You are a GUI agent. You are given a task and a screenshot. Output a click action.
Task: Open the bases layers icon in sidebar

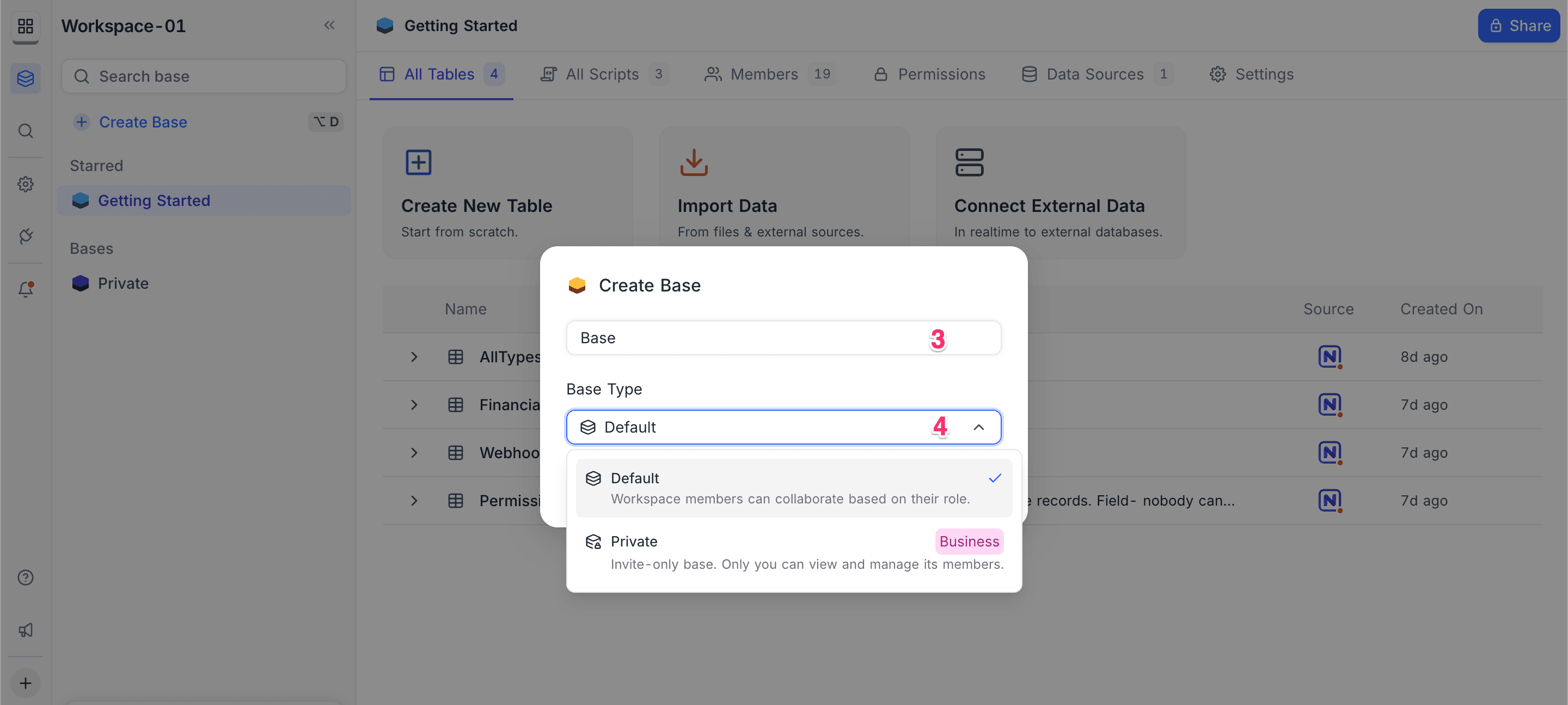pos(26,78)
